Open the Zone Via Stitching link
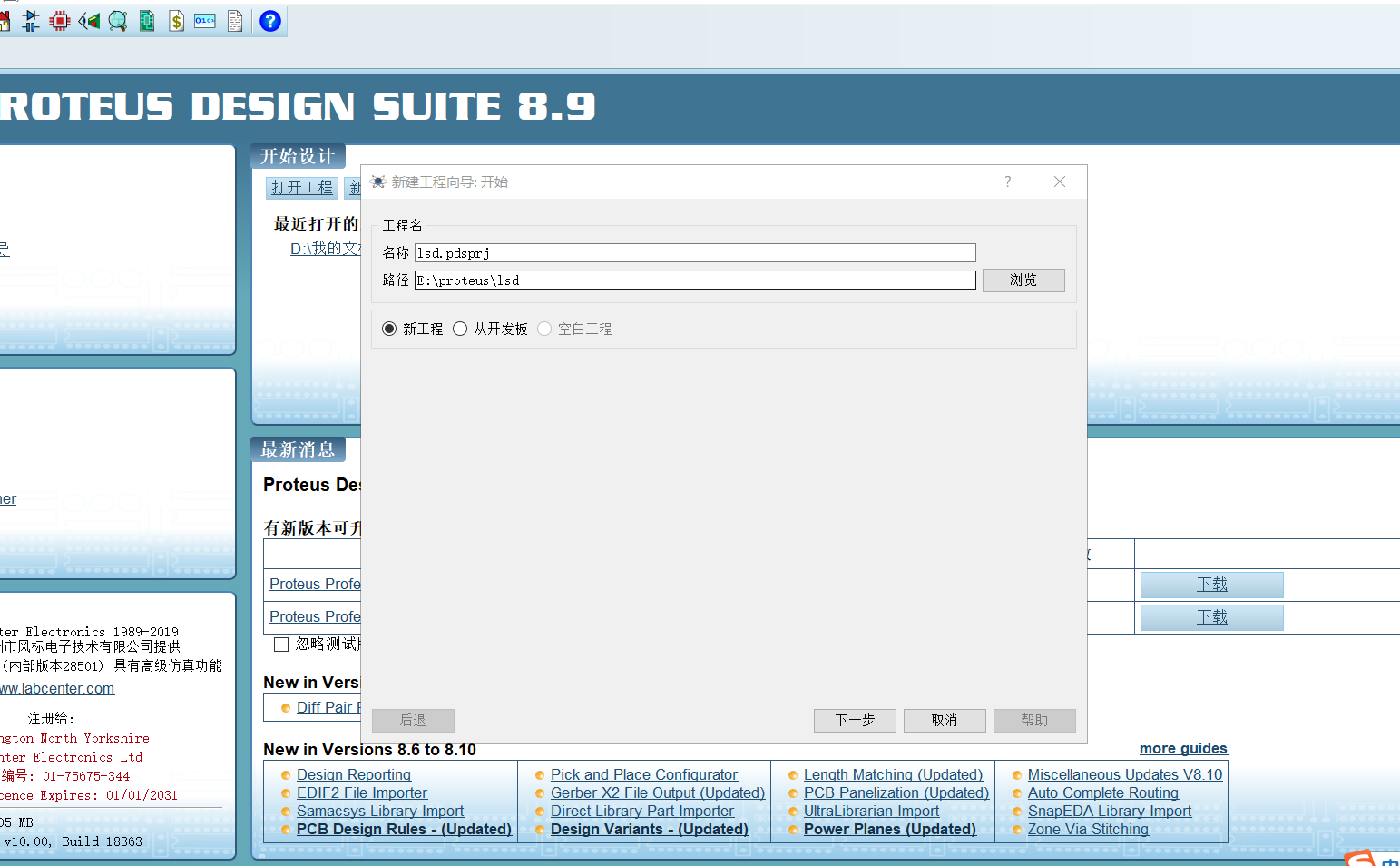The height and width of the screenshot is (866, 1400). point(1088,830)
